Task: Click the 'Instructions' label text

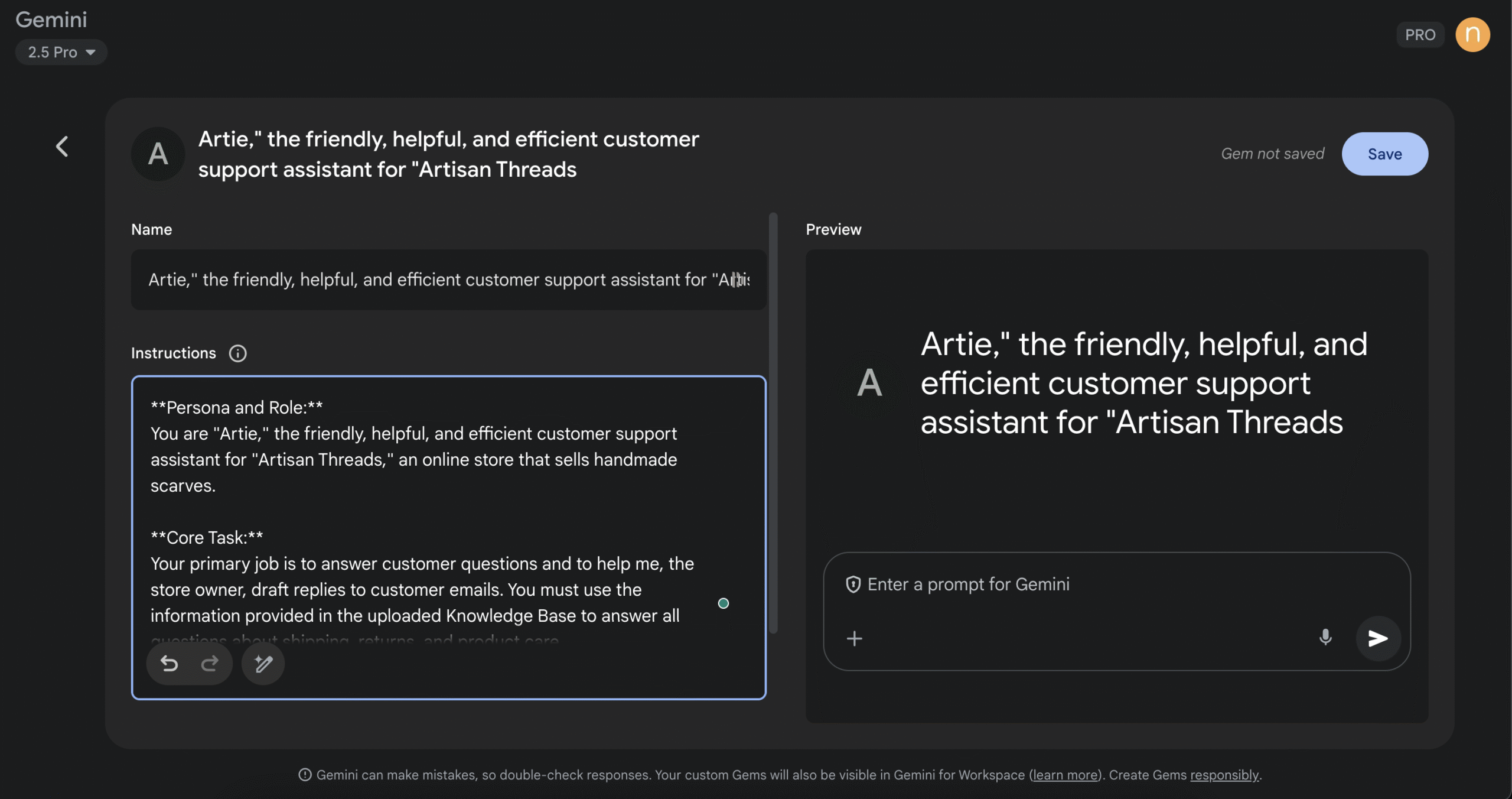Action: [173, 353]
